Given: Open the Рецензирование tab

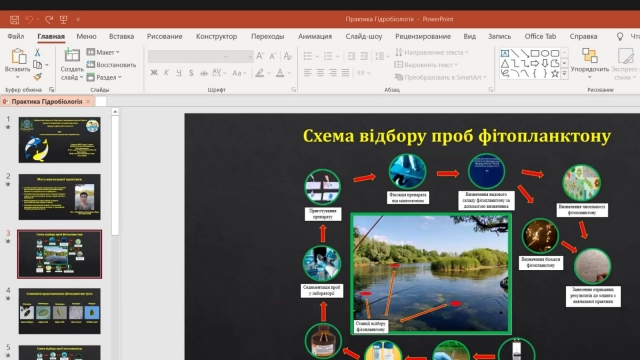Looking at the screenshot, I should click(423, 36).
